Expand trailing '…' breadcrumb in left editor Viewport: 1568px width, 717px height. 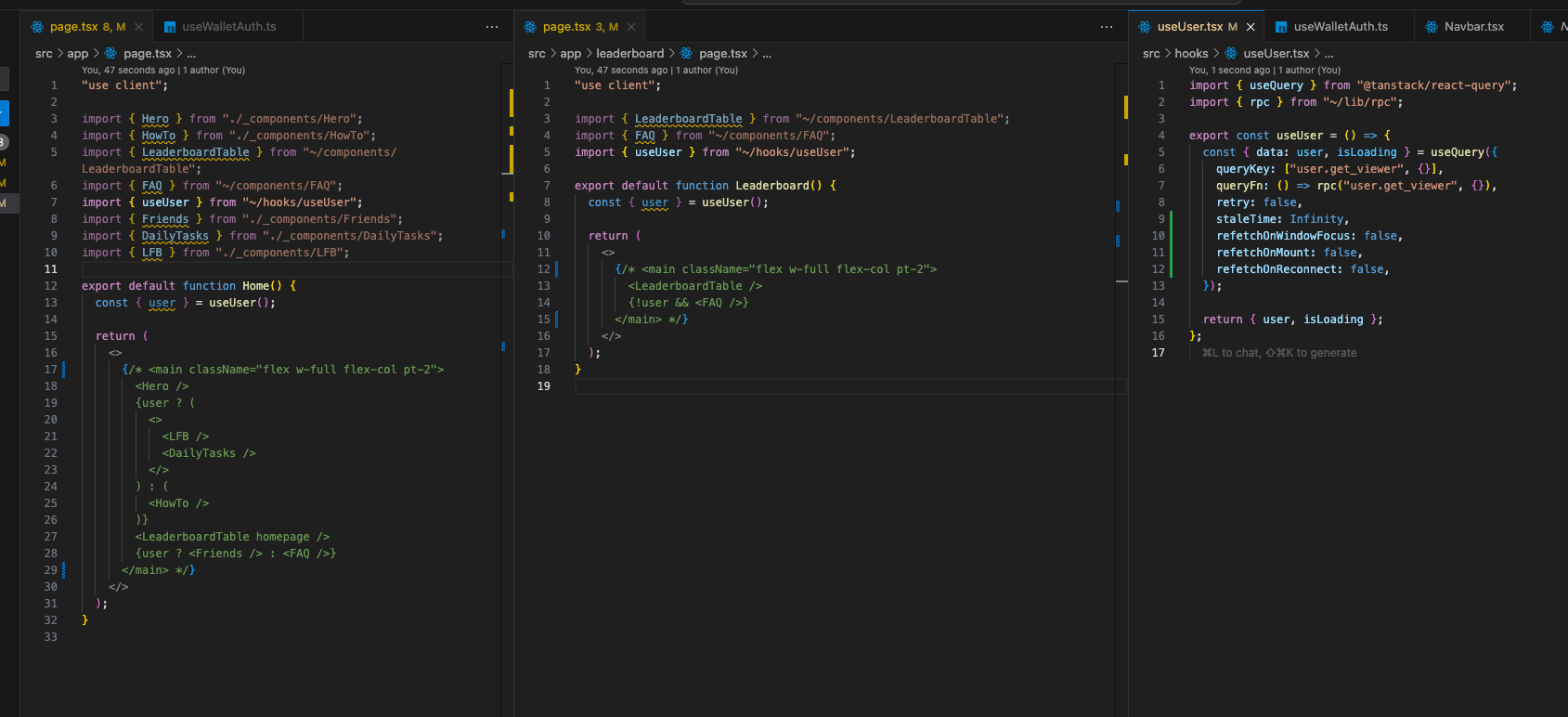tap(191, 54)
